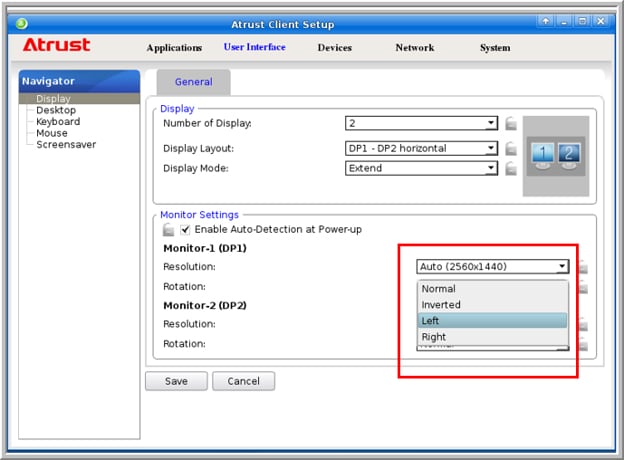Select Screensaver in Navigator

click(66, 144)
